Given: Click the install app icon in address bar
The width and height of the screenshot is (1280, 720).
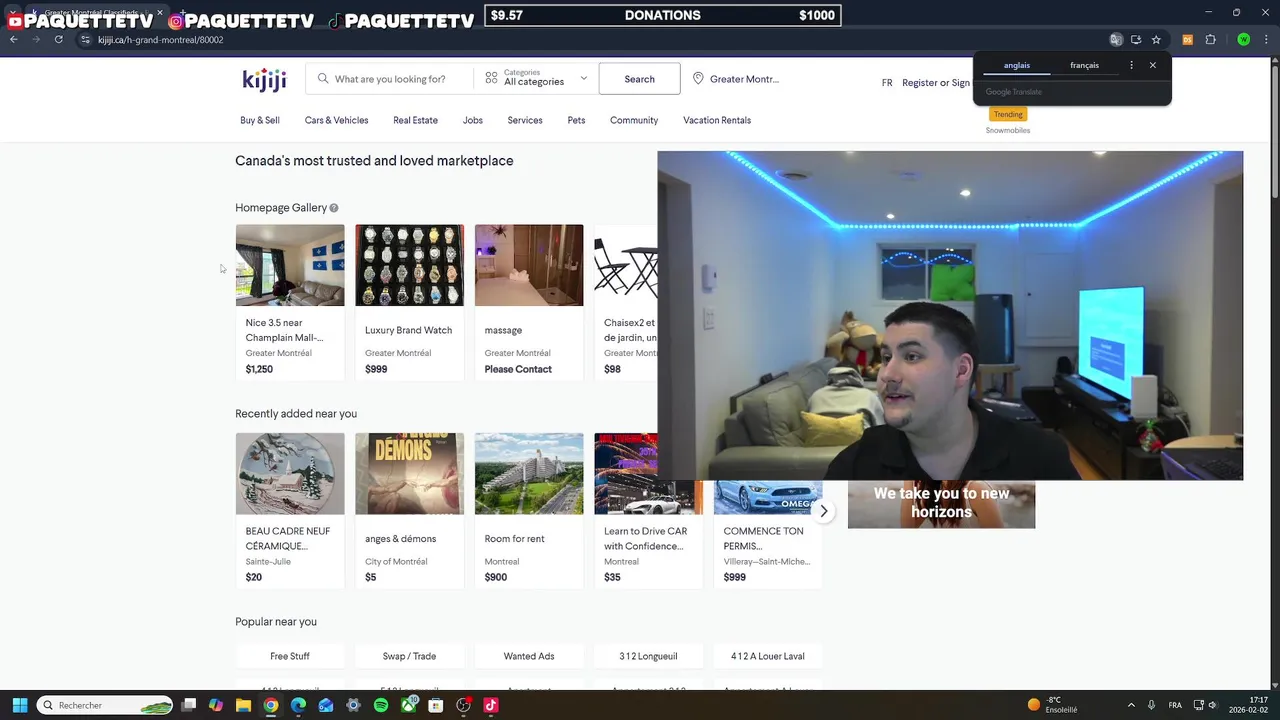Looking at the screenshot, I should coord(1136,40).
